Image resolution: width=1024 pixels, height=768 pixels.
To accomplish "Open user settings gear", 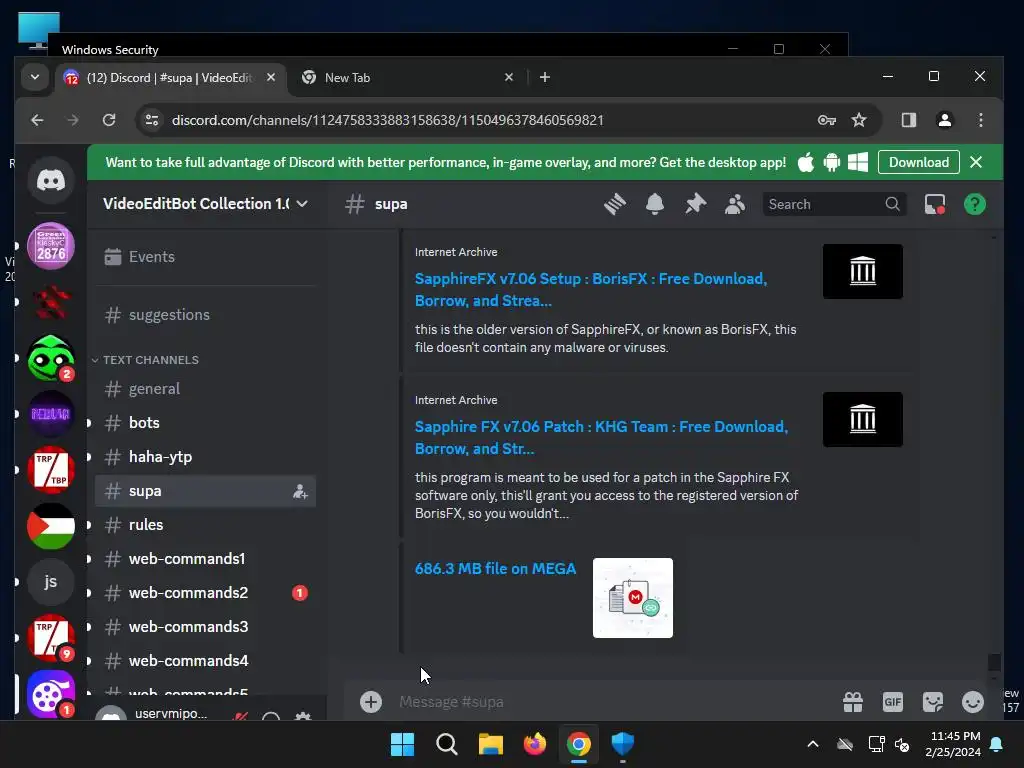I will (302, 716).
